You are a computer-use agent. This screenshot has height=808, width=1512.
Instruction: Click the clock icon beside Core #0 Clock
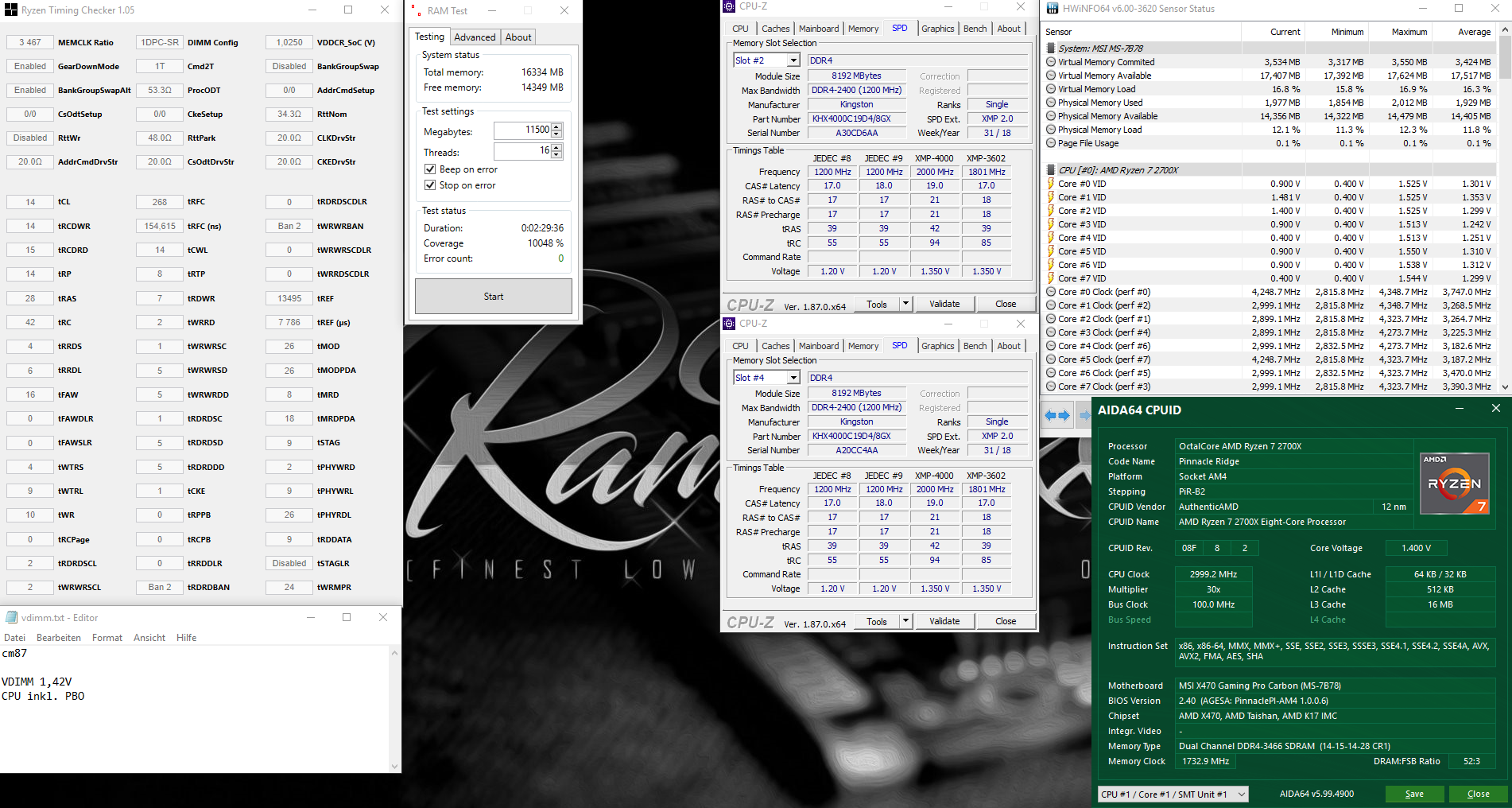coord(1051,292)
